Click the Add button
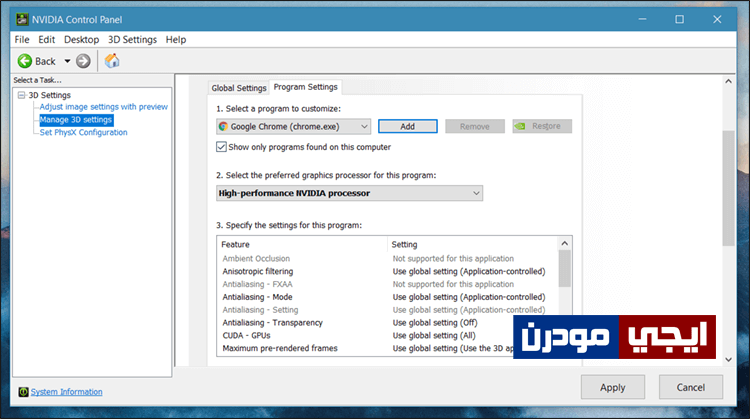750x419 pixels. (408, 126)
